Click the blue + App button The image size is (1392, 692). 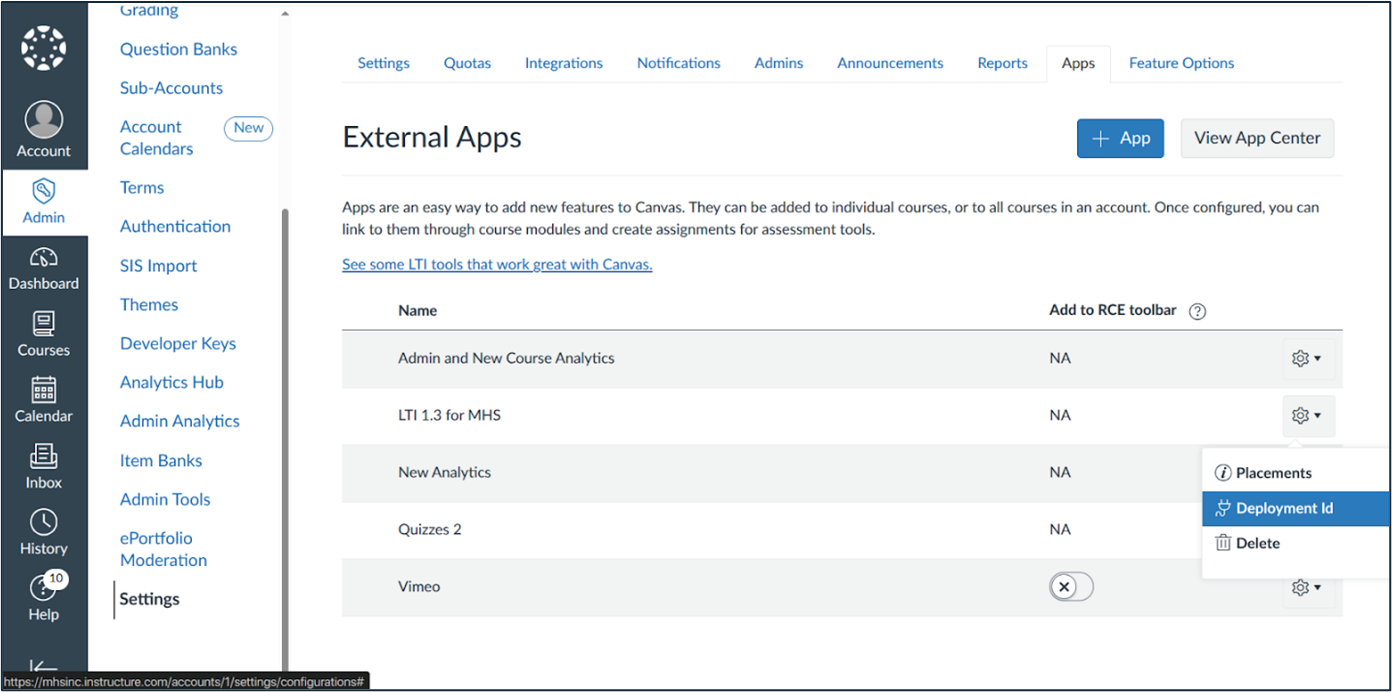pyautogui.click(x=1120, y=138)
